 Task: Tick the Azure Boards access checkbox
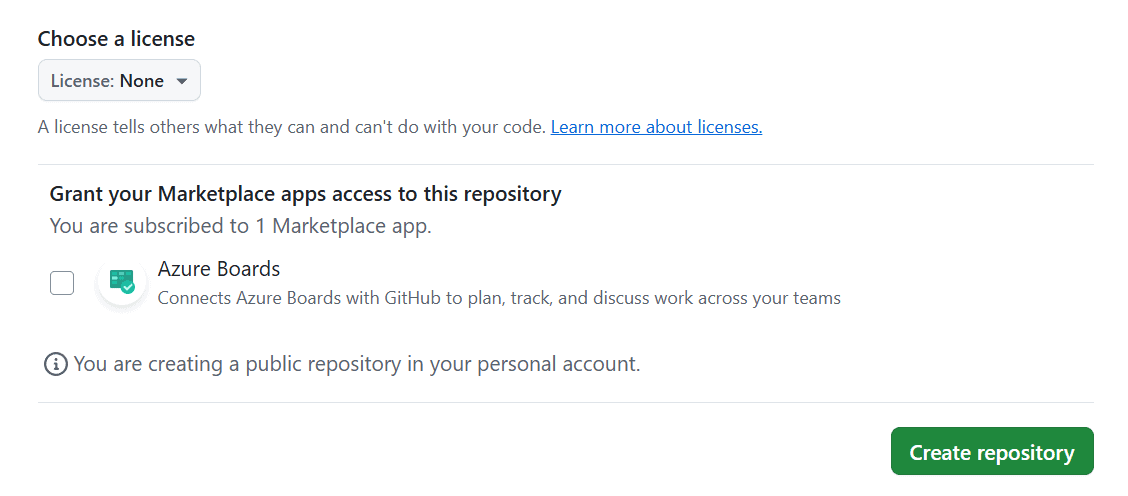pyautogui.click(x=62, y=283)
